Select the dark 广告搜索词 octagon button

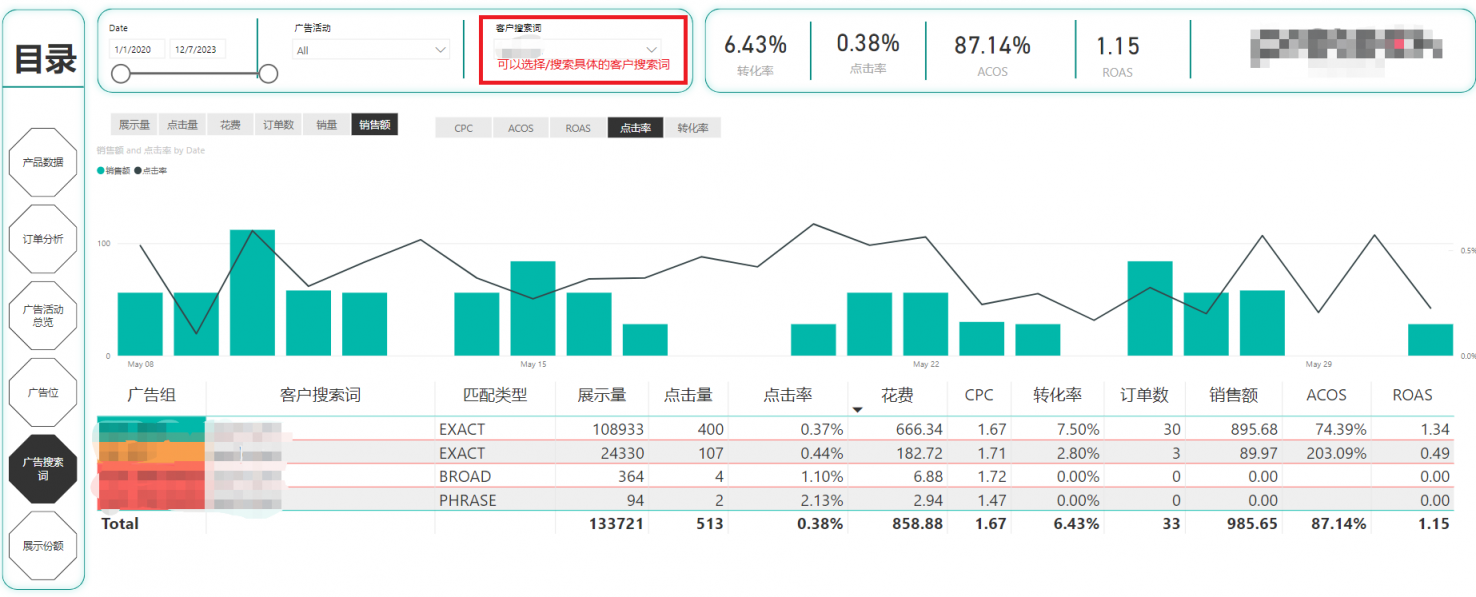[x=43, y=469]
